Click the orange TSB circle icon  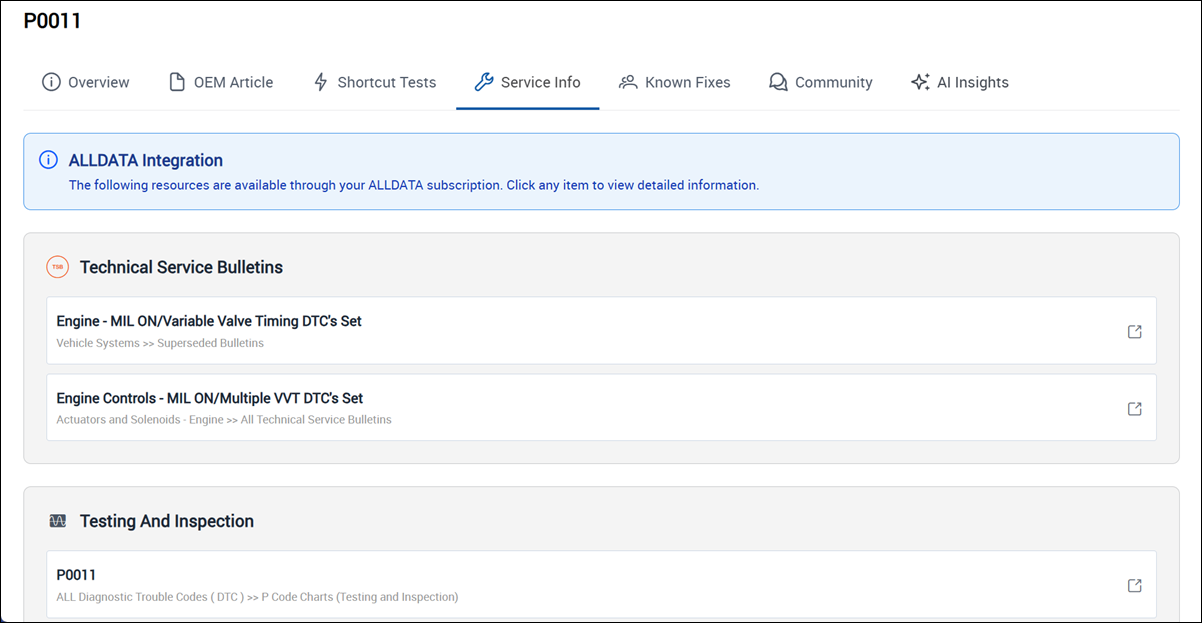click(57, 267)
